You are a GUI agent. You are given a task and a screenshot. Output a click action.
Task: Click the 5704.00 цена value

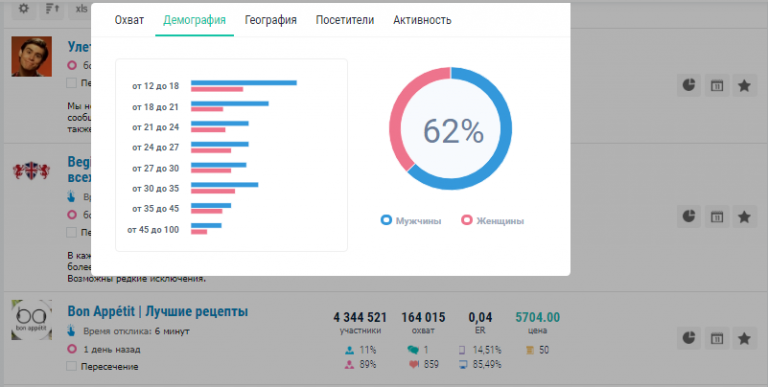coord(537,317)
